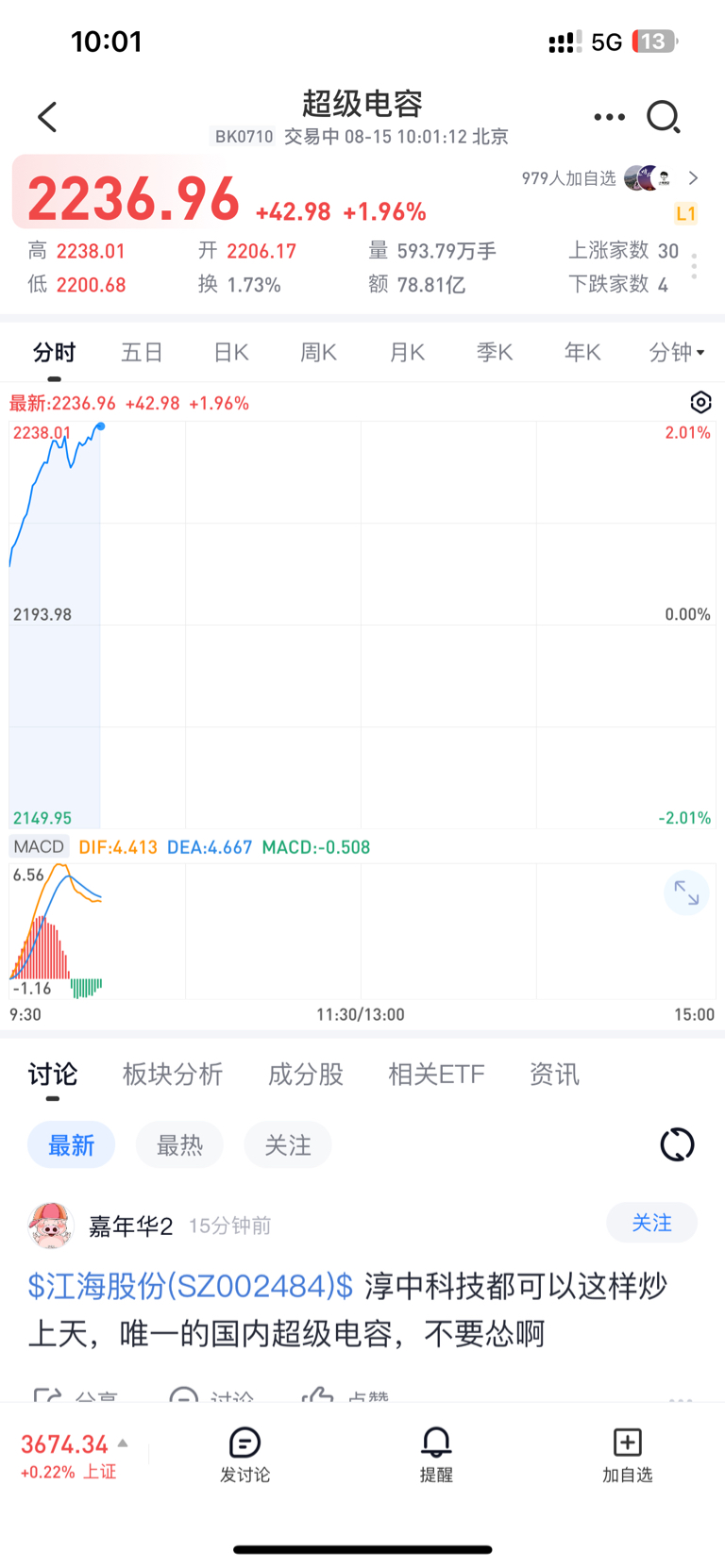Expand the 979人加自选 chevron
This screenshot has height=1568, width=725.
(x=694, y=177)
